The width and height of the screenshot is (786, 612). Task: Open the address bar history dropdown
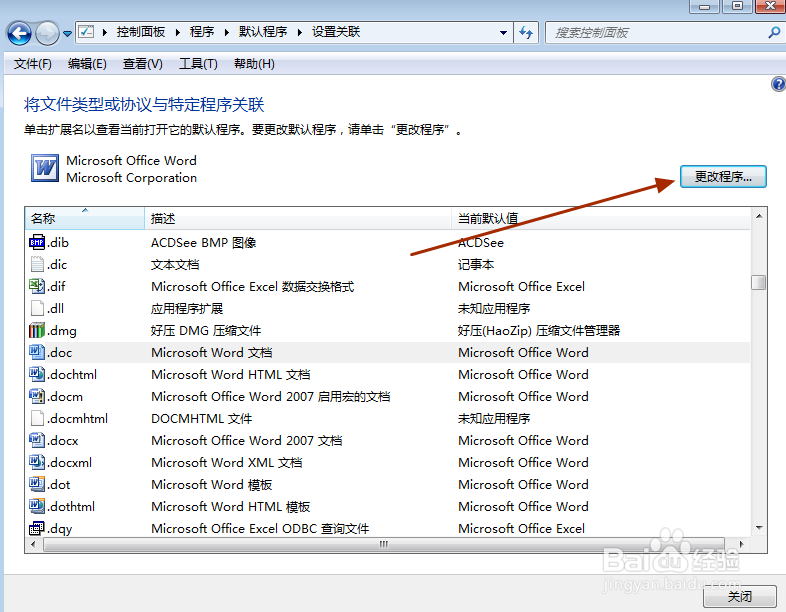503,33
